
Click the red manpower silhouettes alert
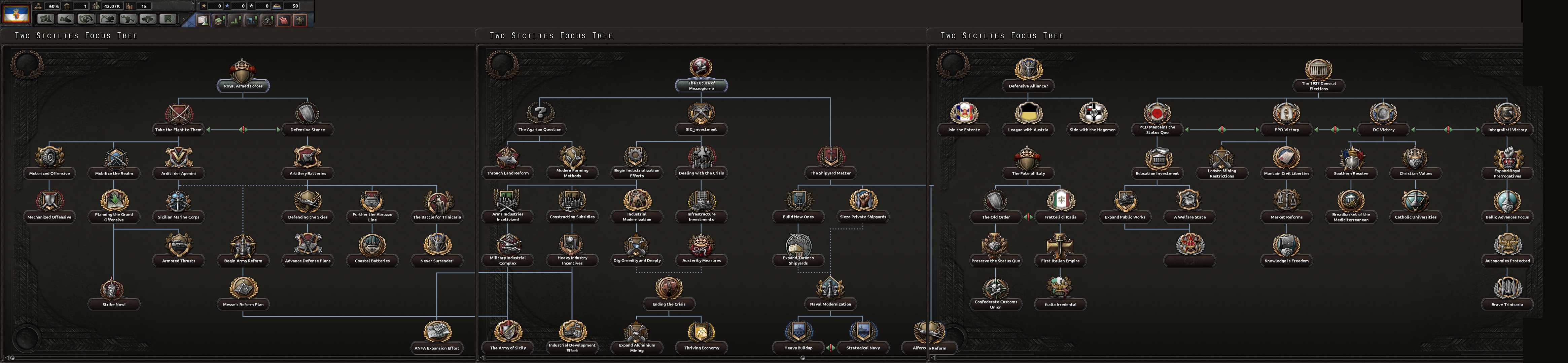pyautogui.click(x=284, y=20)
